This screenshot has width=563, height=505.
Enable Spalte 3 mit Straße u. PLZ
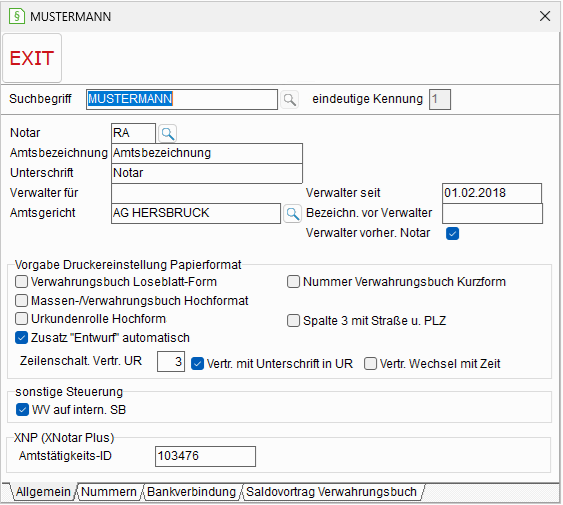[x=293, y=321]
